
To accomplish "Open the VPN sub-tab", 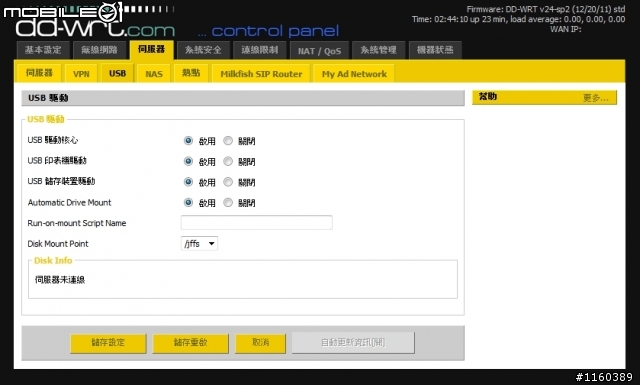I will click(81, 73).
